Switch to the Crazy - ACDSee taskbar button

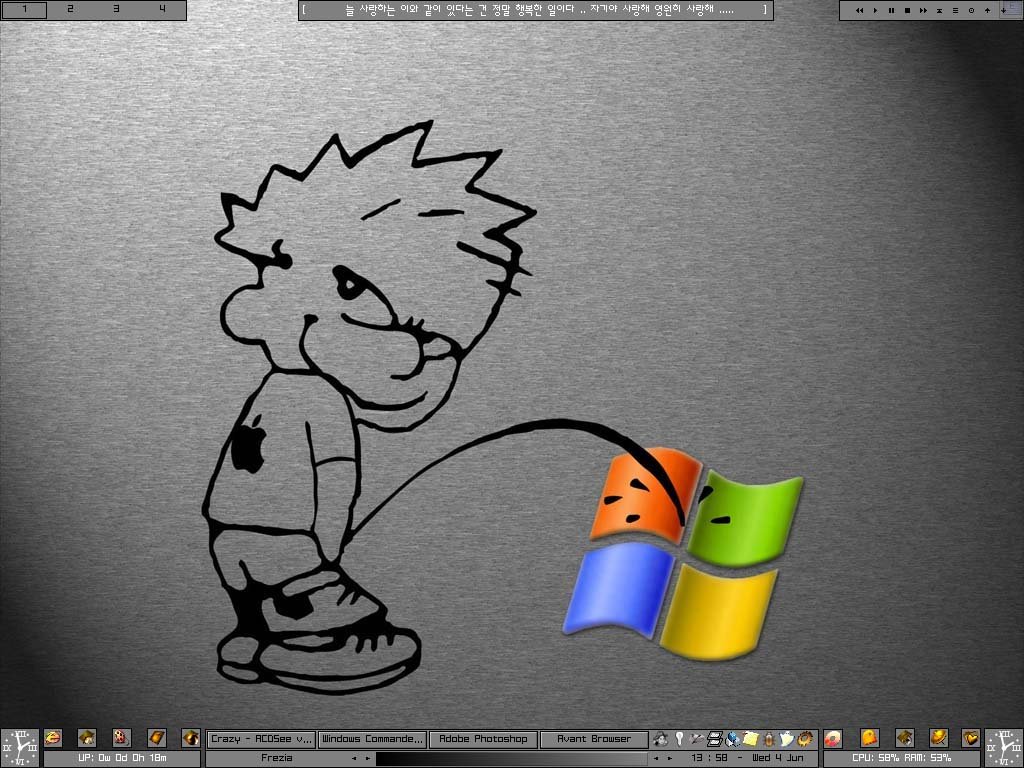click(x=261, y=739)
